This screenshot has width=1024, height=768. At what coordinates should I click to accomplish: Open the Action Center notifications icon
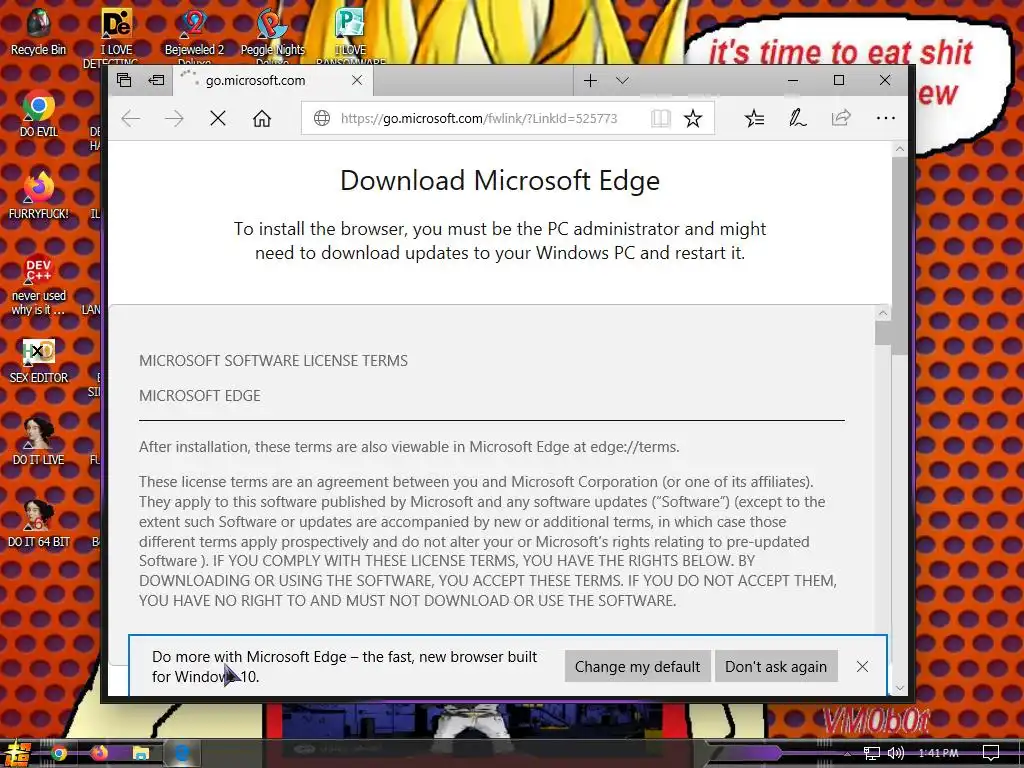tap(991, 754)
